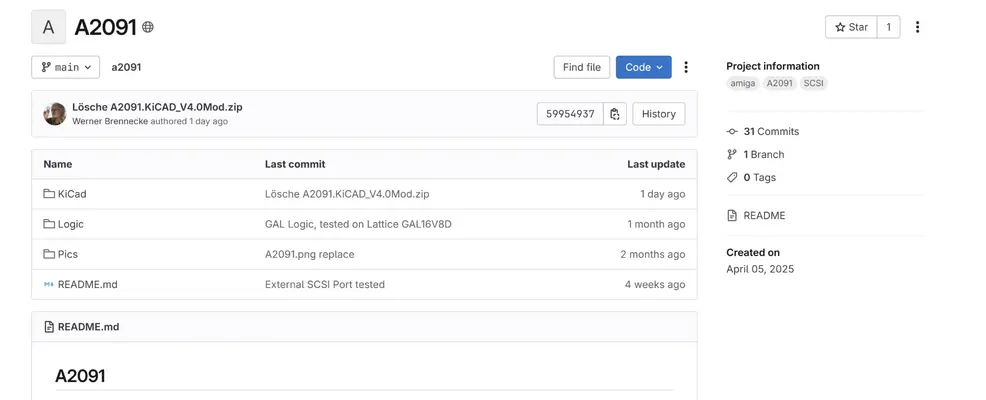Image resolution: width=986 pixels, height=400 pixels.
Task: Click the sidebar README document icon
Action: [732, 215]
